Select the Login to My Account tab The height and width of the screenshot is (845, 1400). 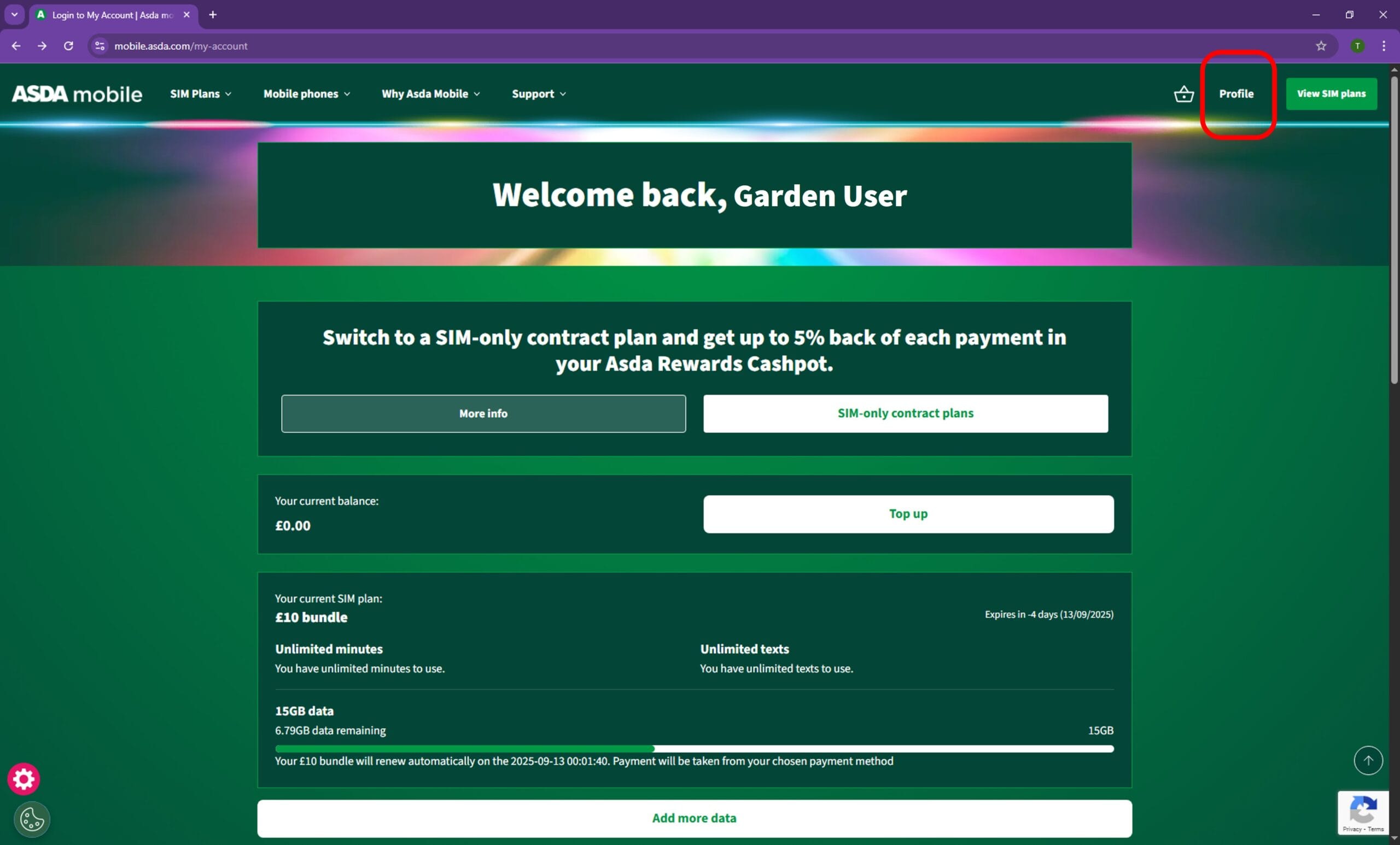(x=114, y=15)
